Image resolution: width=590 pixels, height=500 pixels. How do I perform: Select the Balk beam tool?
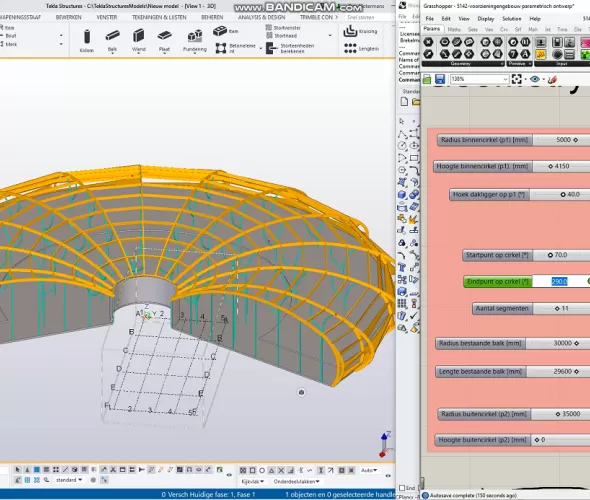tap(113, 41)
